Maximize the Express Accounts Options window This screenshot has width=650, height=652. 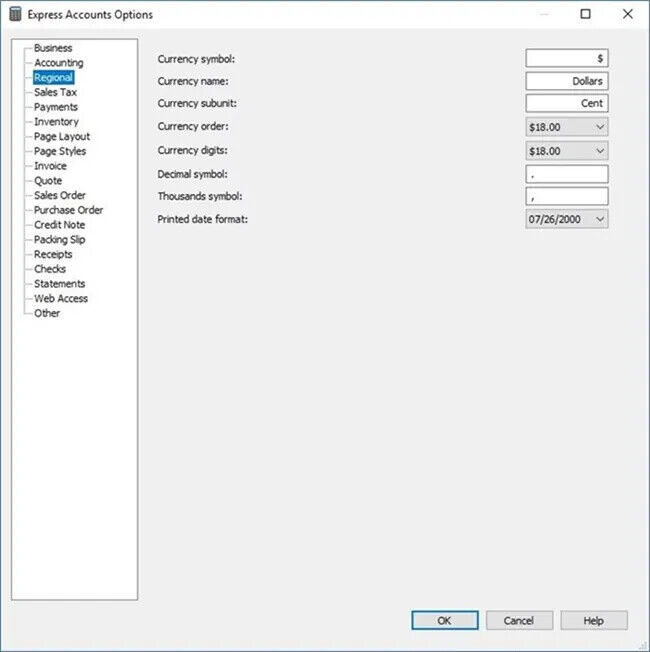(585, 14)
